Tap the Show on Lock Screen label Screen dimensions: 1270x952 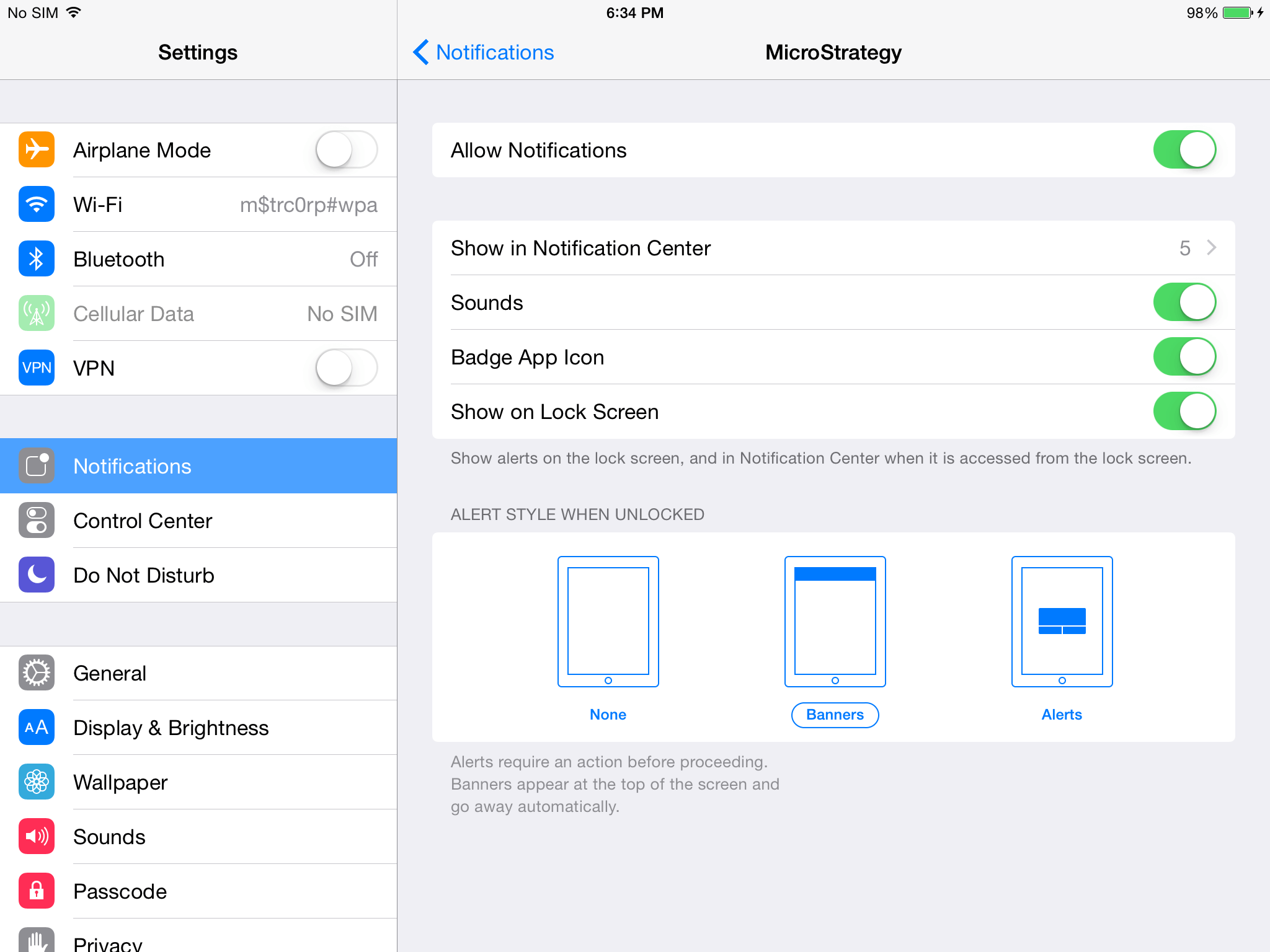click(x=554, y=412)
